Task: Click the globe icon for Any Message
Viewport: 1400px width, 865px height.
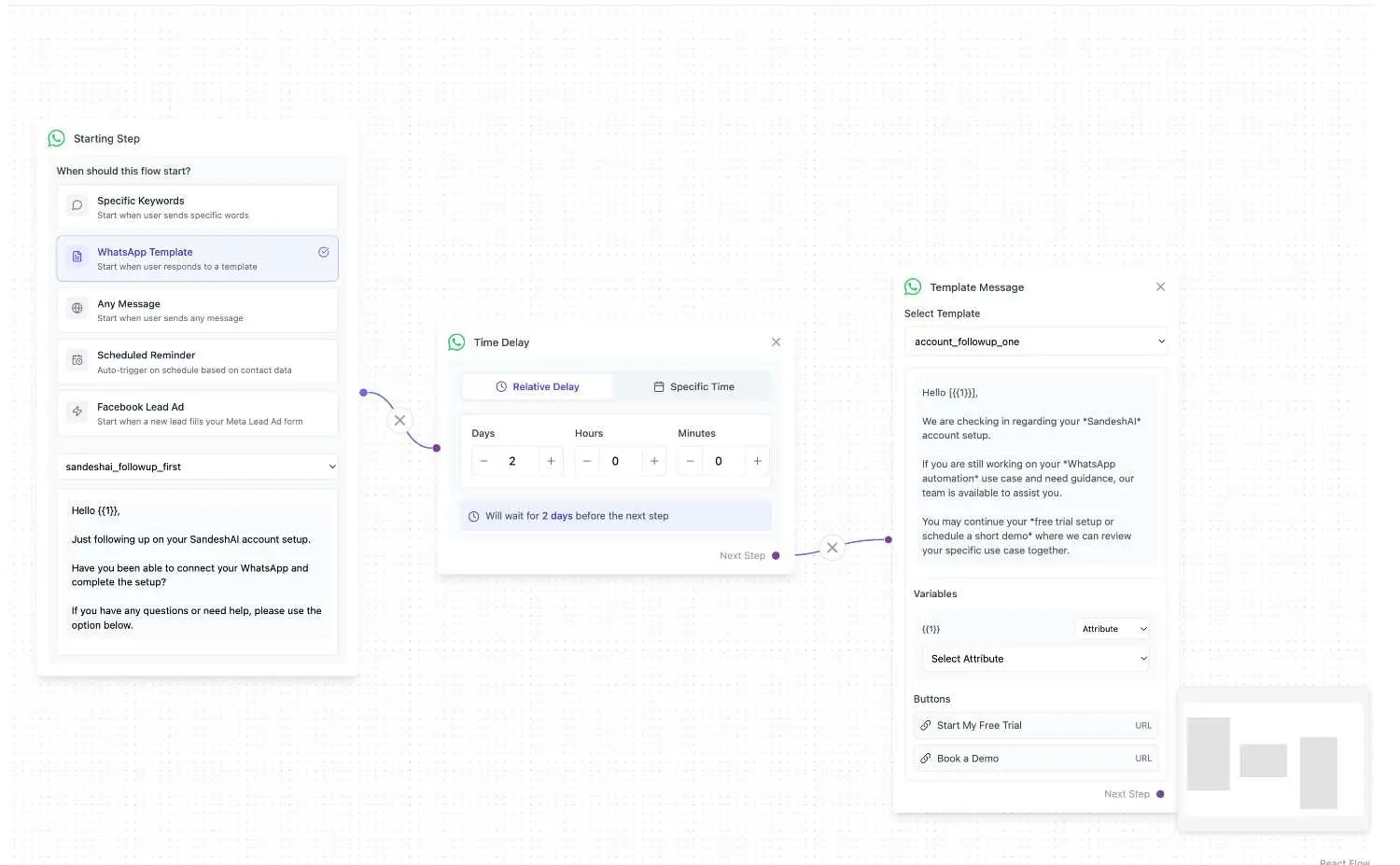Action: 77,309
